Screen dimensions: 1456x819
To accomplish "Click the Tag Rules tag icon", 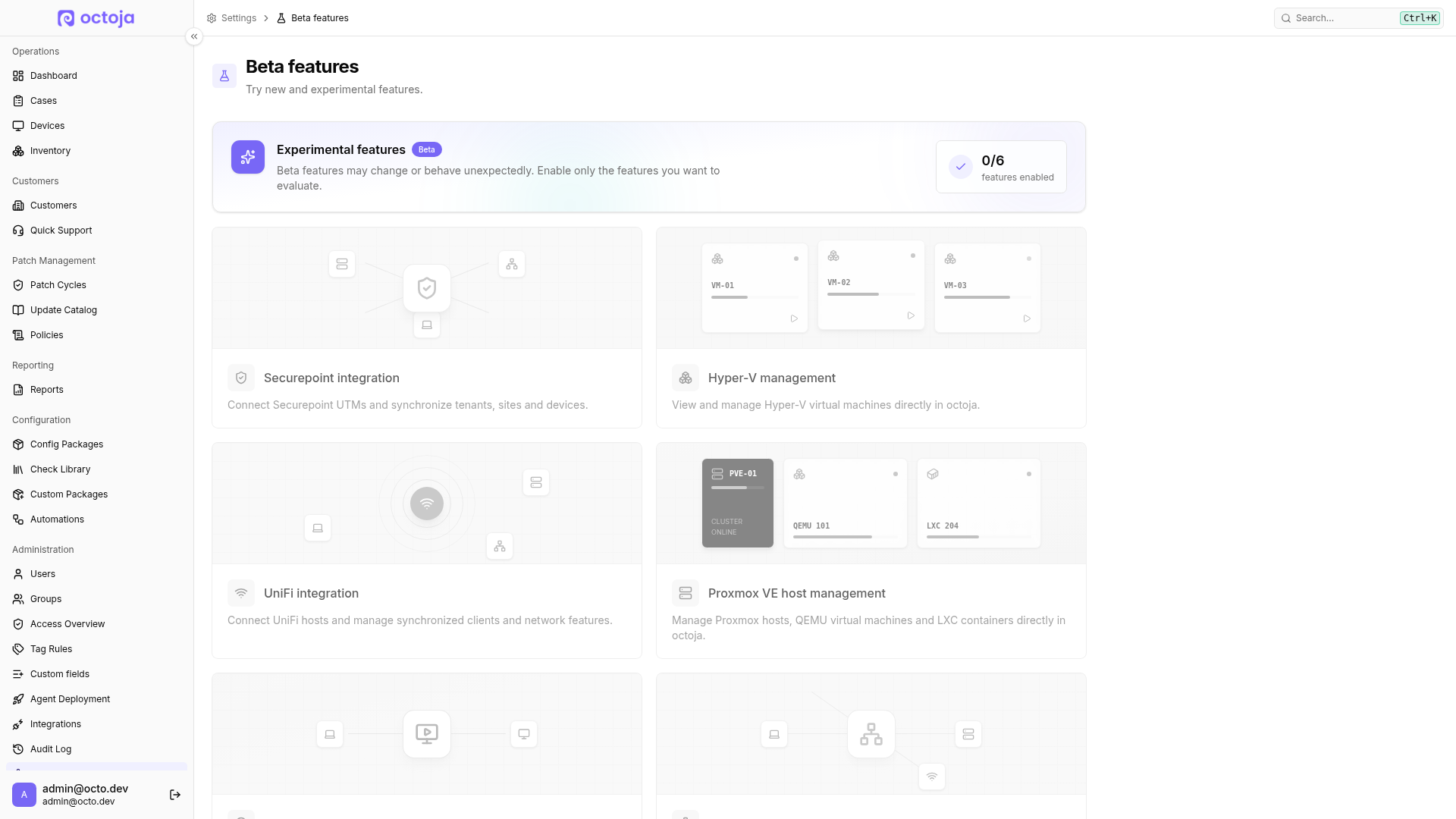I will (18, 649).
